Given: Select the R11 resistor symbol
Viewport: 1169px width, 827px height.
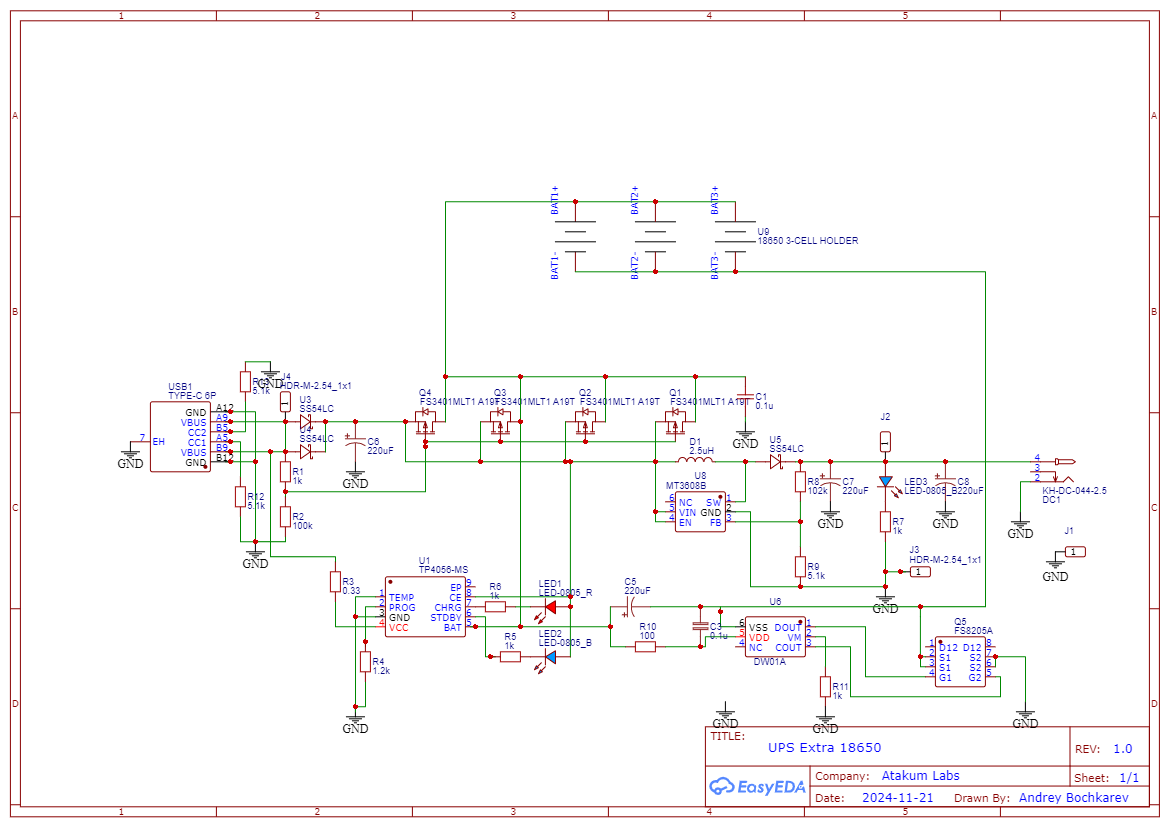Looking at the screenshot, I should click(825, 687).
